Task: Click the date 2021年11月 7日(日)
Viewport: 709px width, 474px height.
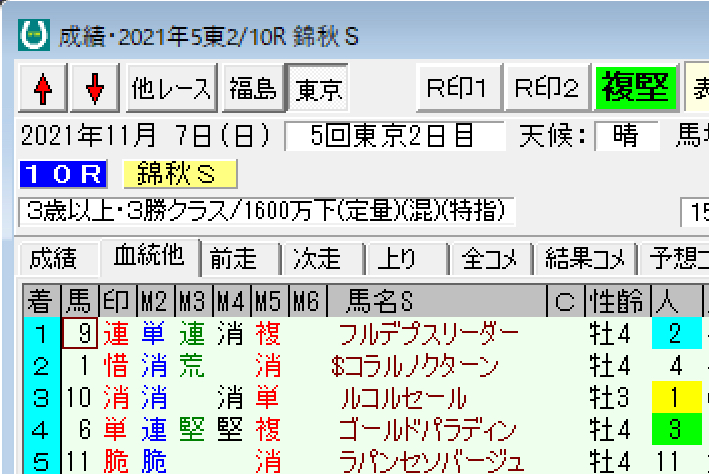Action: (146, 136)
